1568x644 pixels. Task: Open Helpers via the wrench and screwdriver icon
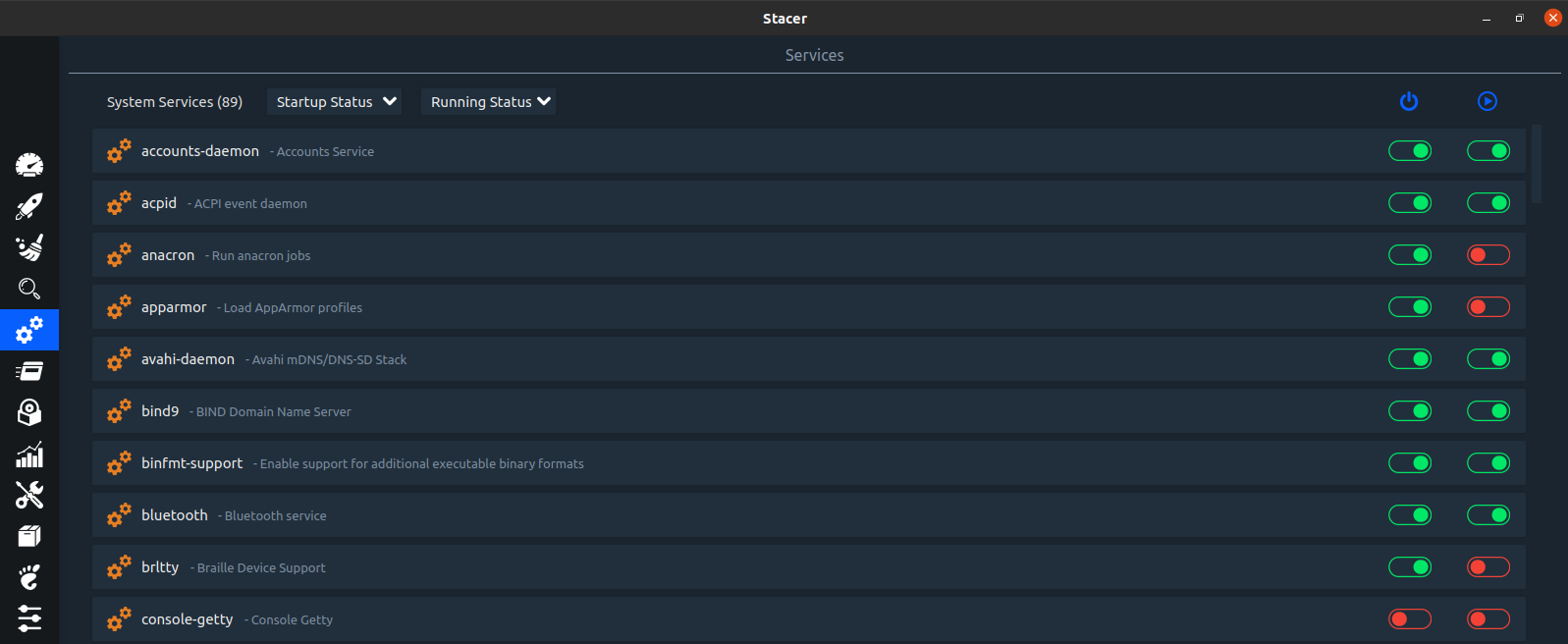29,495
